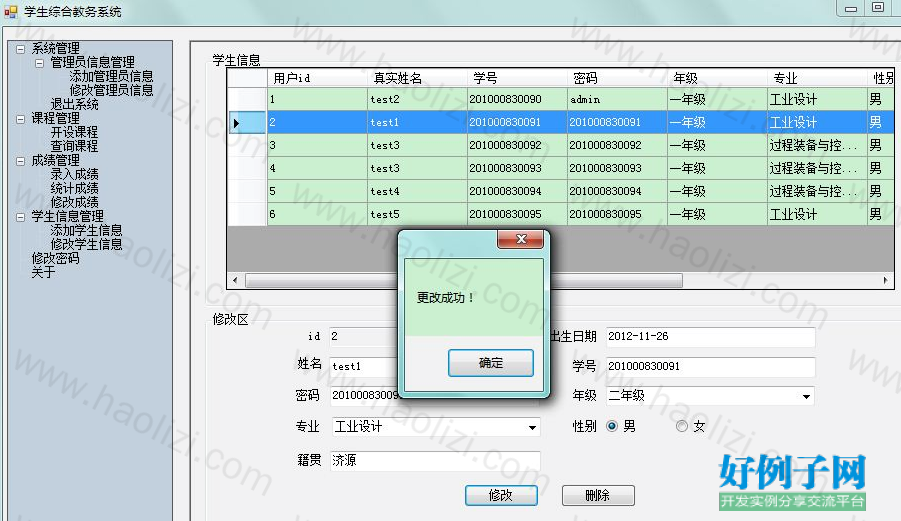Image resolution: width=901 pixels, height=521 pixels.
Task: Open 修改成绩 tree item
Action: pos(75,202)
